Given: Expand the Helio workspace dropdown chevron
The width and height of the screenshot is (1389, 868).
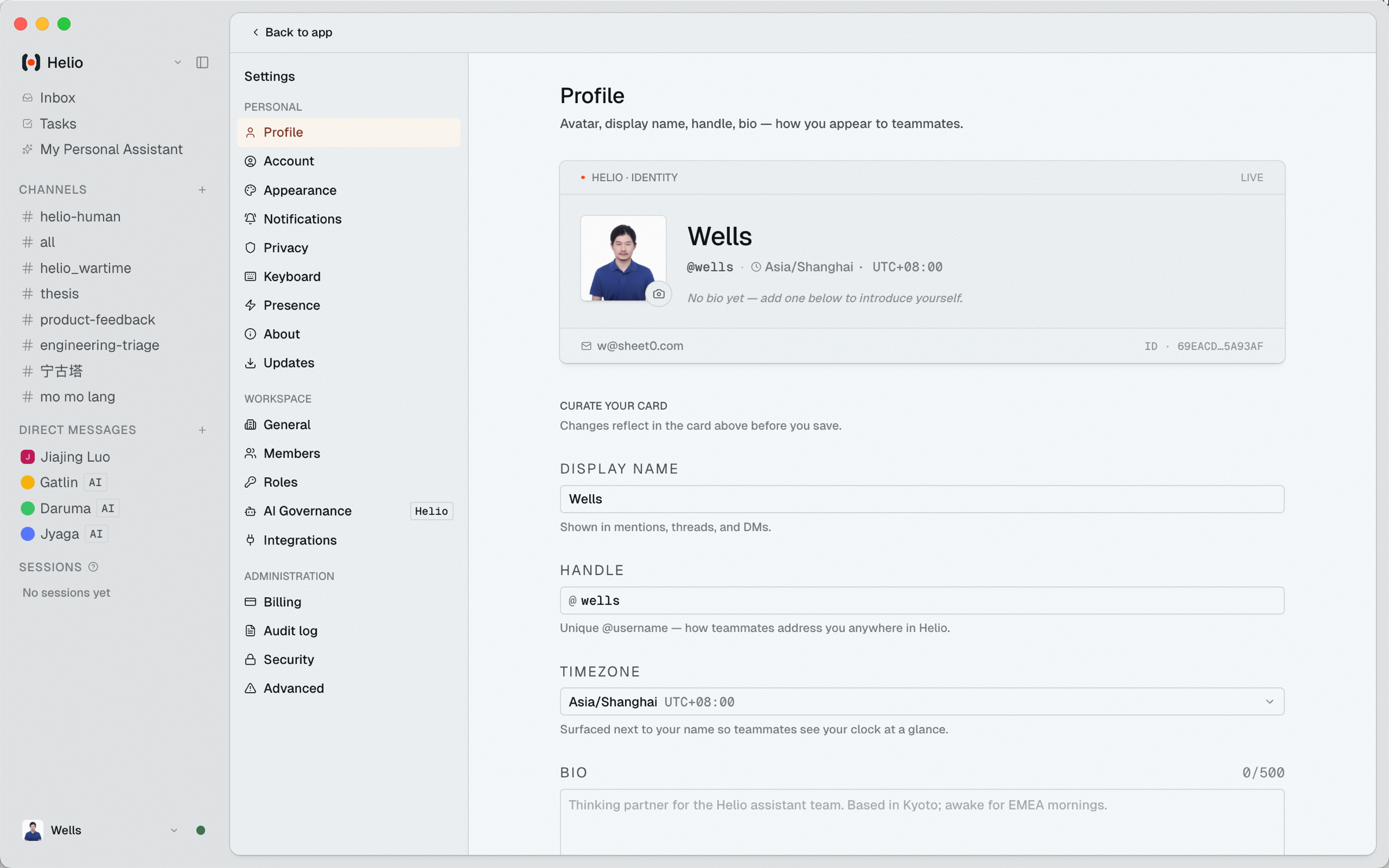Looking at the screenshot, I should coord(178,62).
